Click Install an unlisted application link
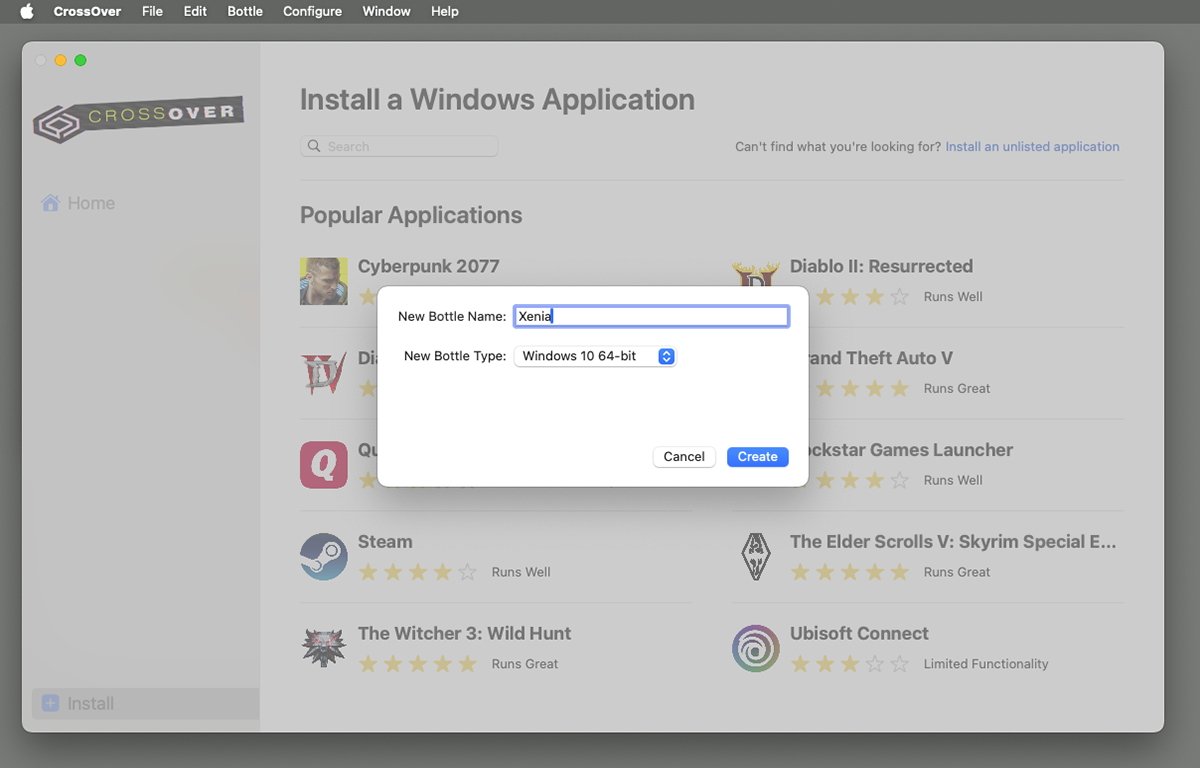 (1032, 146)
